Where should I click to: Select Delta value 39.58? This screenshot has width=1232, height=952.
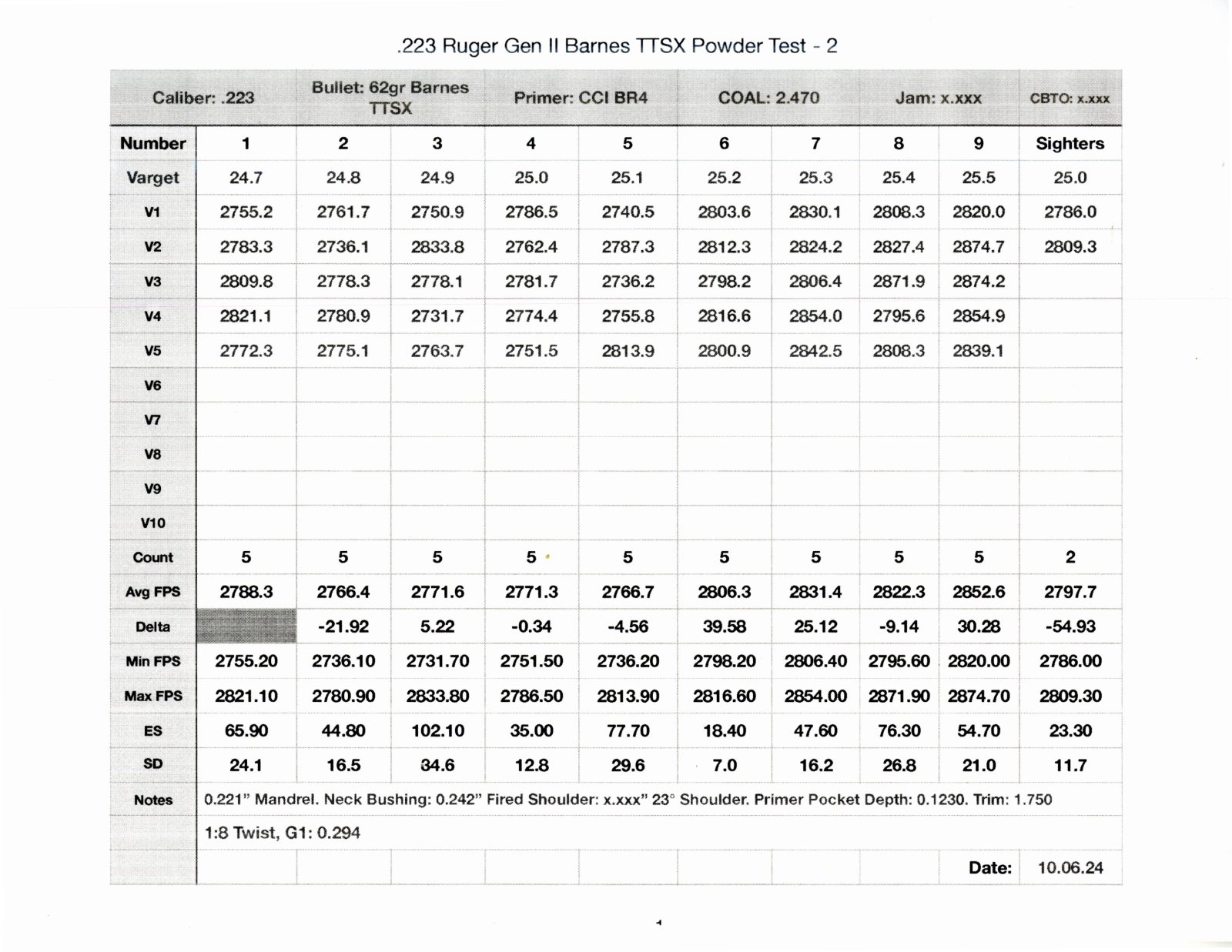(x=724, y=627)
